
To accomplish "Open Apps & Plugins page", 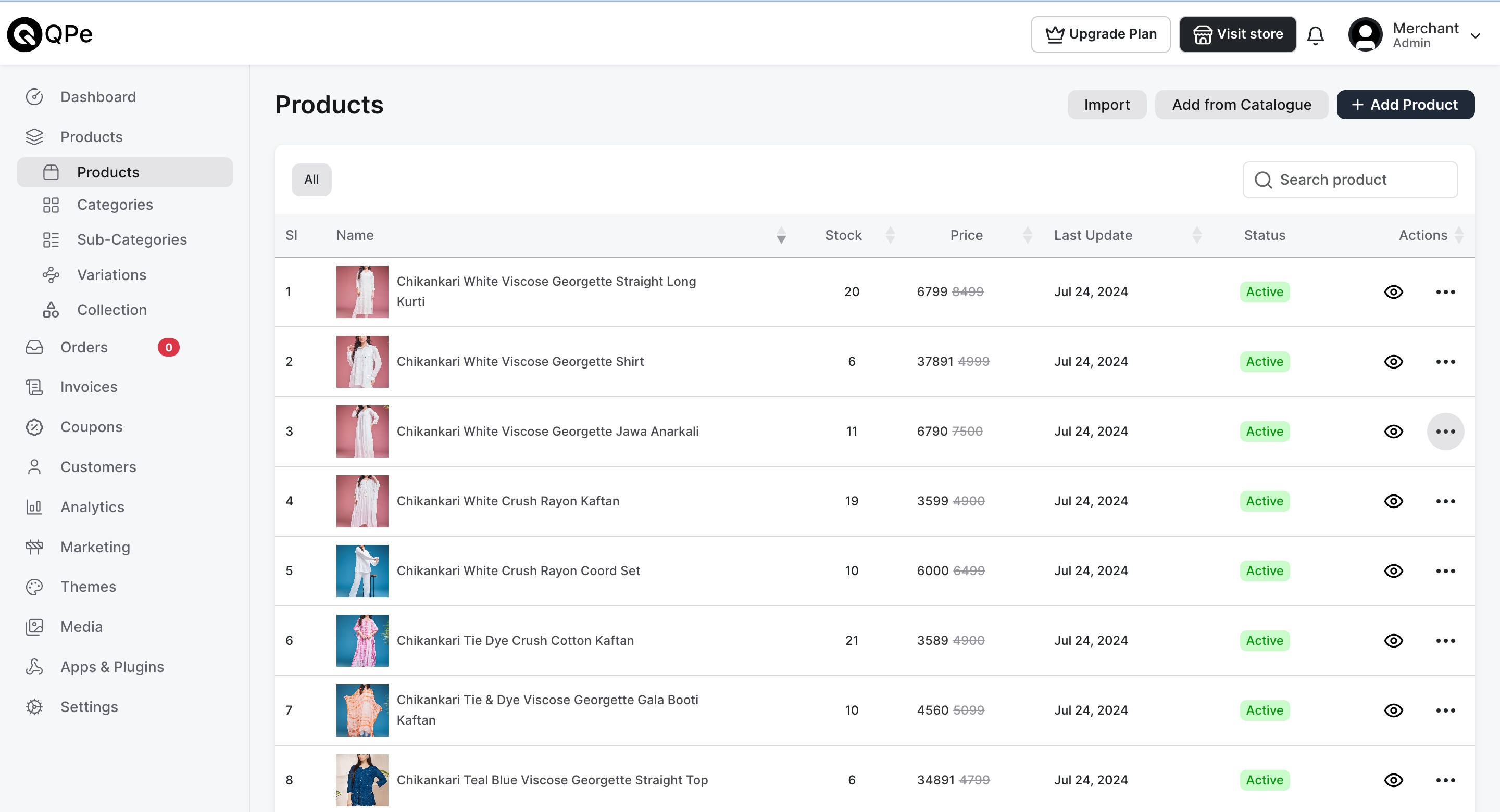I will pyautogui.click(x=112, y=666).
